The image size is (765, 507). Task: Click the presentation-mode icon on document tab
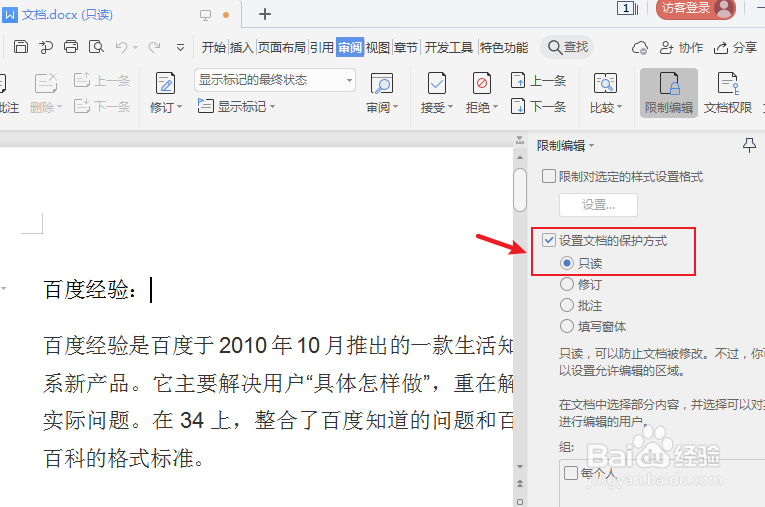[205, 15]
